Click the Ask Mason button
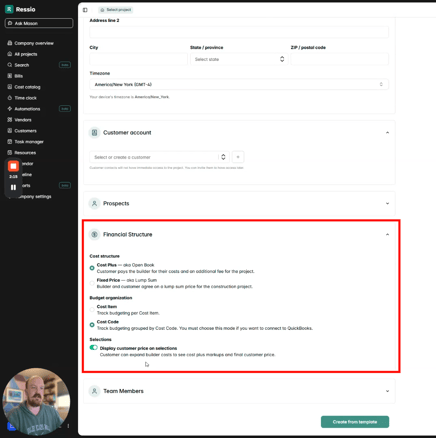 (39, 23)
